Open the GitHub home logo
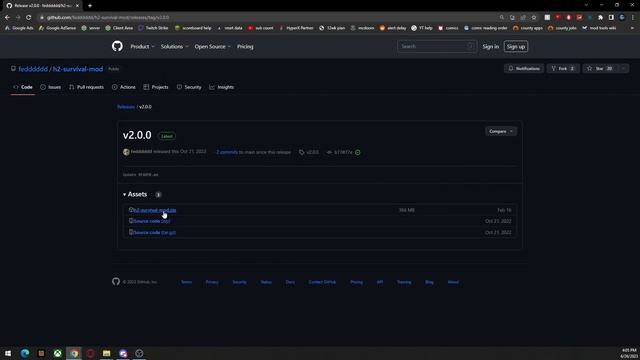This screenshot has height=360, width=640. (x=117, y=46)
